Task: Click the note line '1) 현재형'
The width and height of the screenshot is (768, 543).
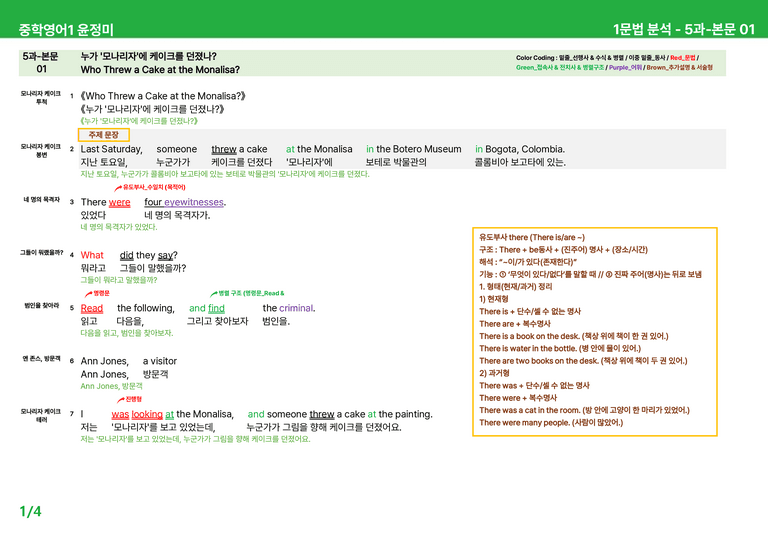Action: 494,299
